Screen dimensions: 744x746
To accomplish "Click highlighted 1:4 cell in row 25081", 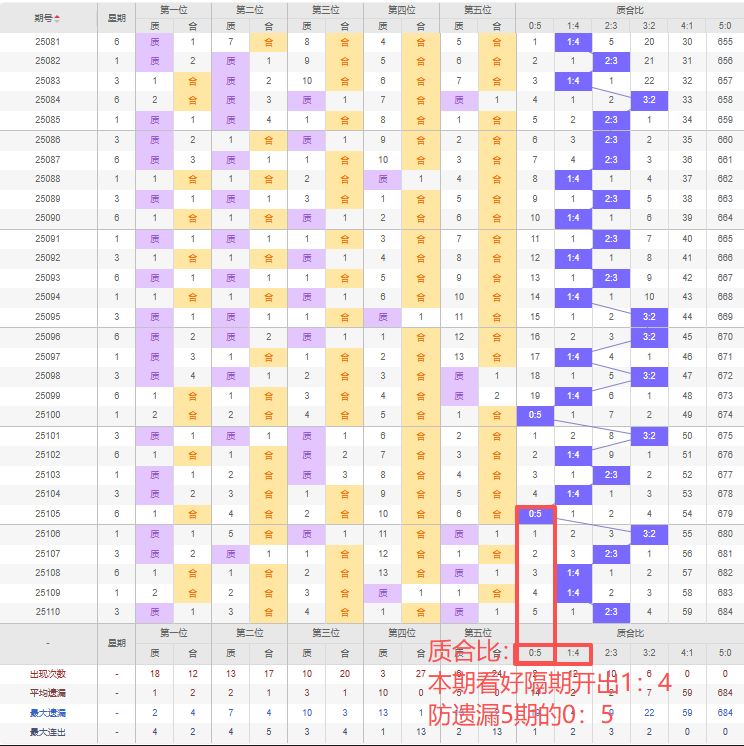I will pyautogui.click(x=573, y=42).
